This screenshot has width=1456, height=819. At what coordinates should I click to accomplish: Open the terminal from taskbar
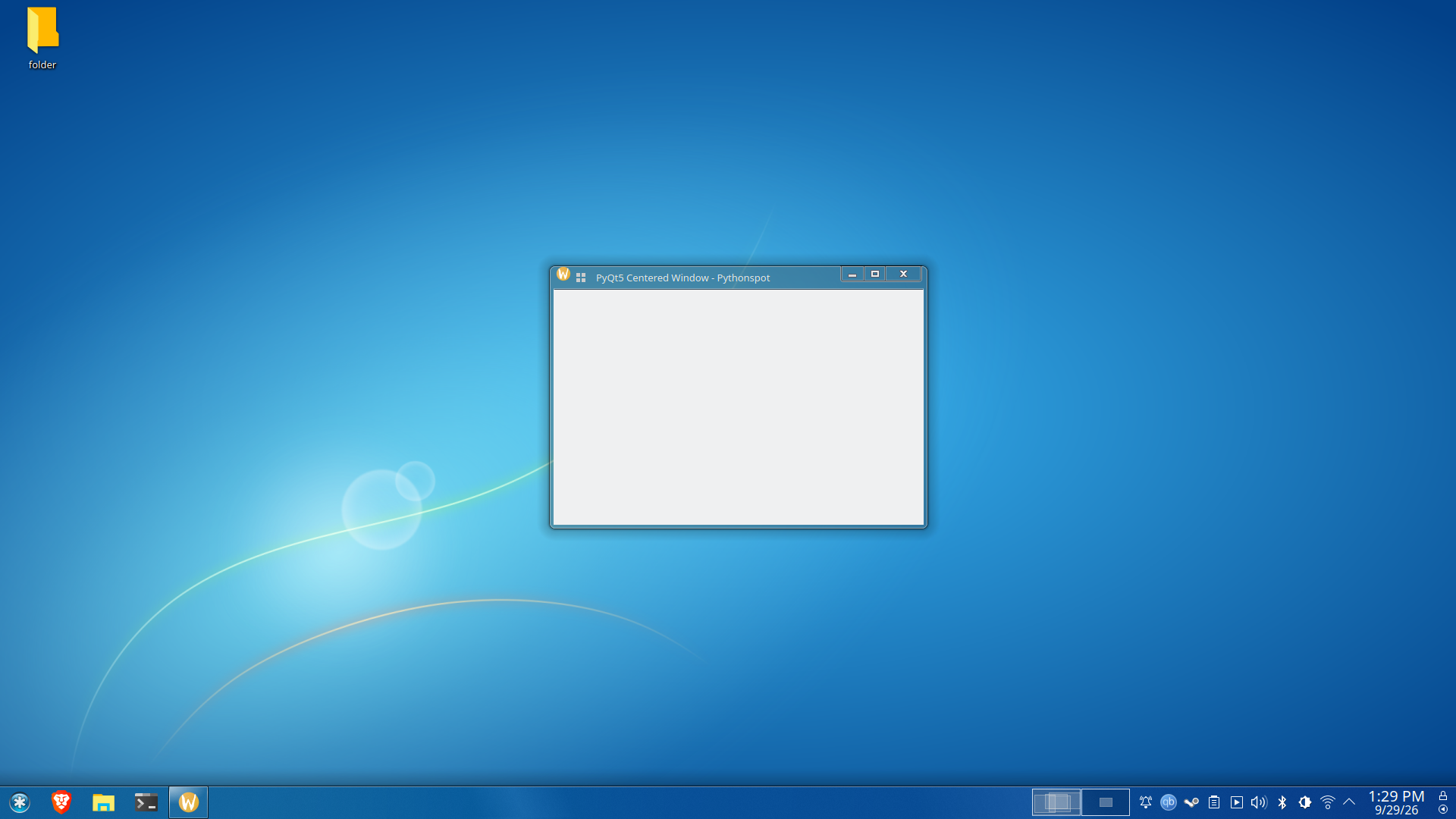(146, 802)
